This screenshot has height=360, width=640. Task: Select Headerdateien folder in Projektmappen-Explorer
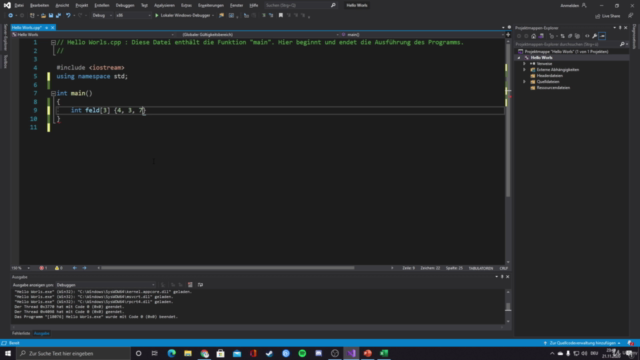pos(549,76)
